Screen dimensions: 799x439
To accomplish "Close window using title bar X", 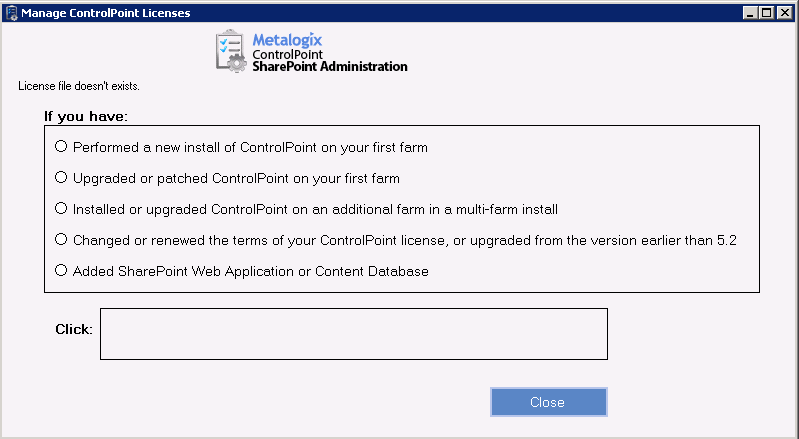I will 785,13.
